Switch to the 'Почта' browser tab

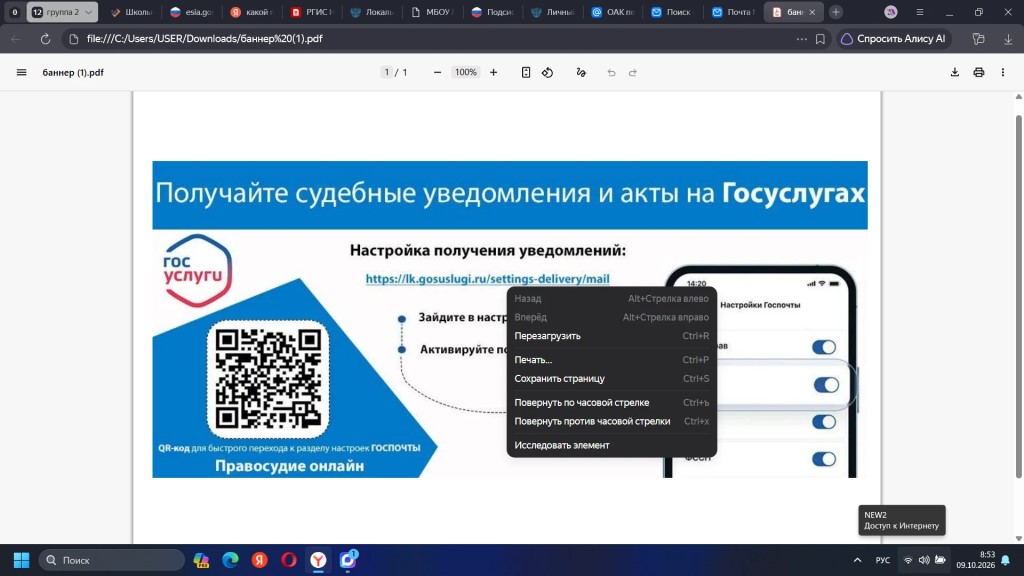pyautogui.click(x=734, y=12)
